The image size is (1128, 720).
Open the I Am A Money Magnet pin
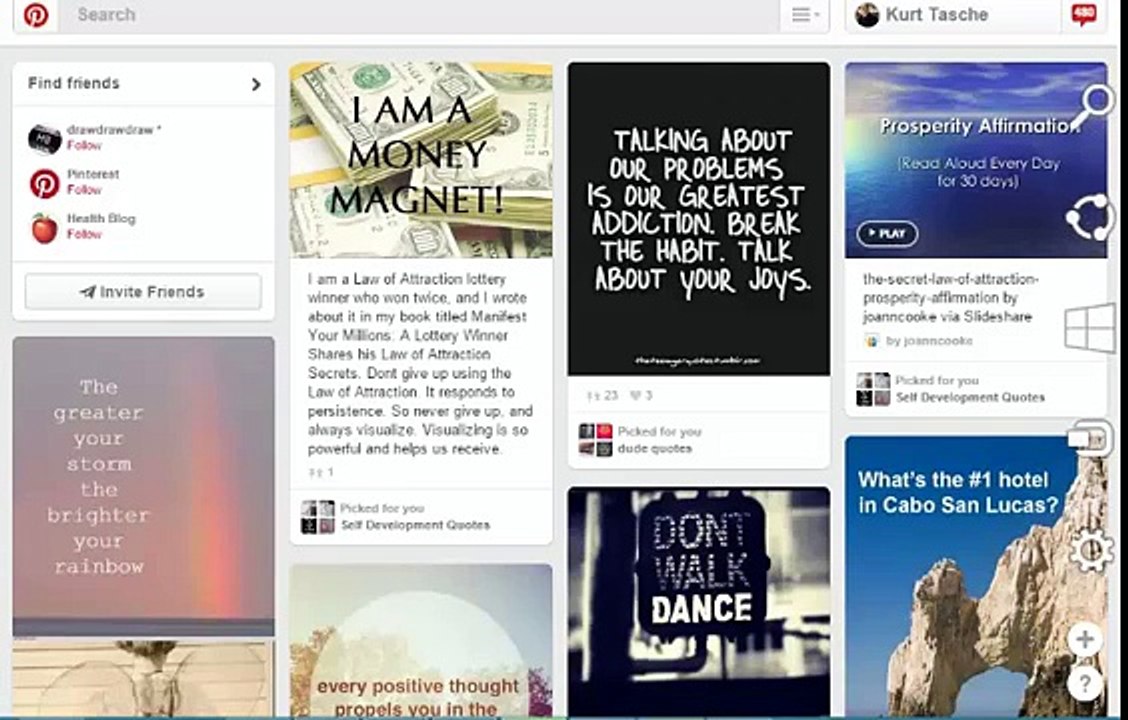421,160
